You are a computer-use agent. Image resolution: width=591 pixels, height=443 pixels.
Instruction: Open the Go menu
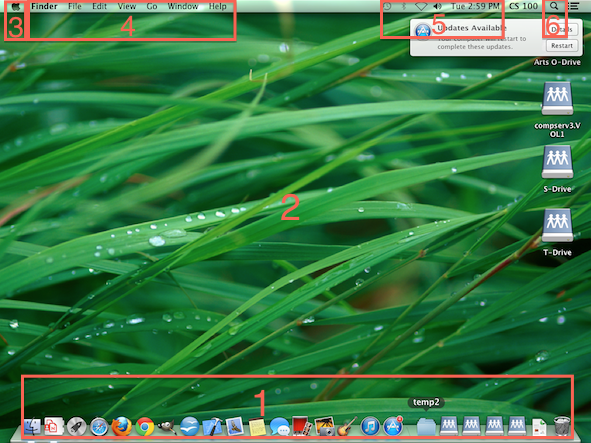[x=152, y=6]
